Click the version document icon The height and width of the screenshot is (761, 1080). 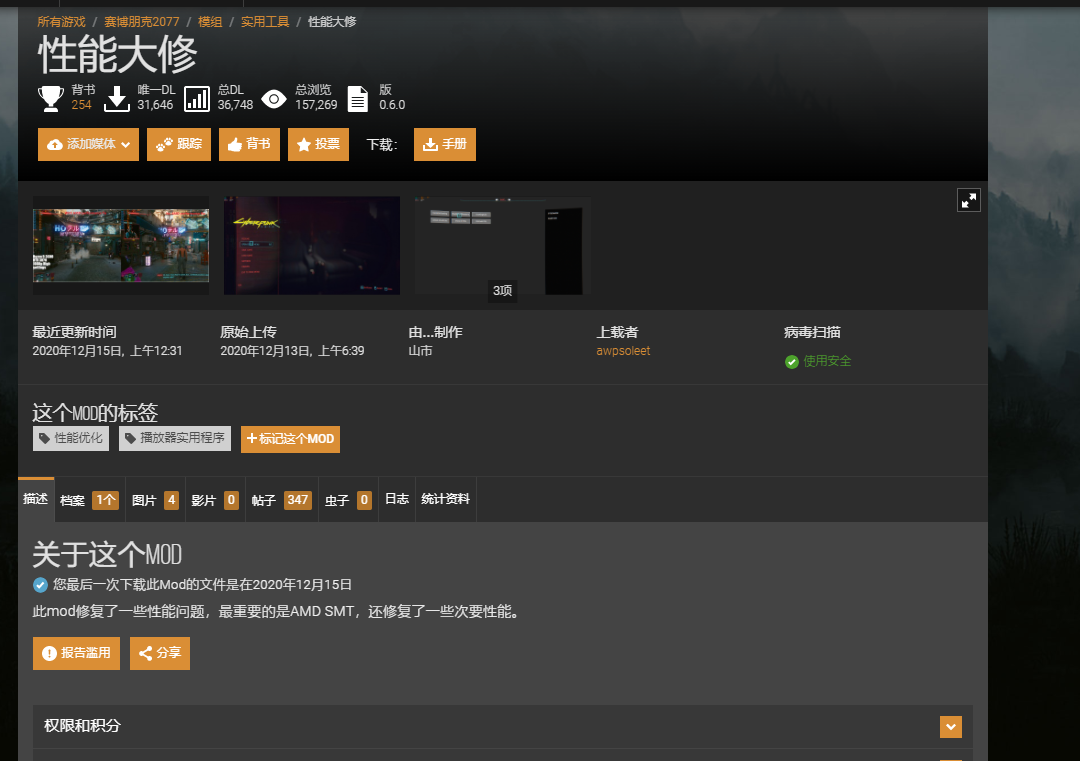(356, 98)
